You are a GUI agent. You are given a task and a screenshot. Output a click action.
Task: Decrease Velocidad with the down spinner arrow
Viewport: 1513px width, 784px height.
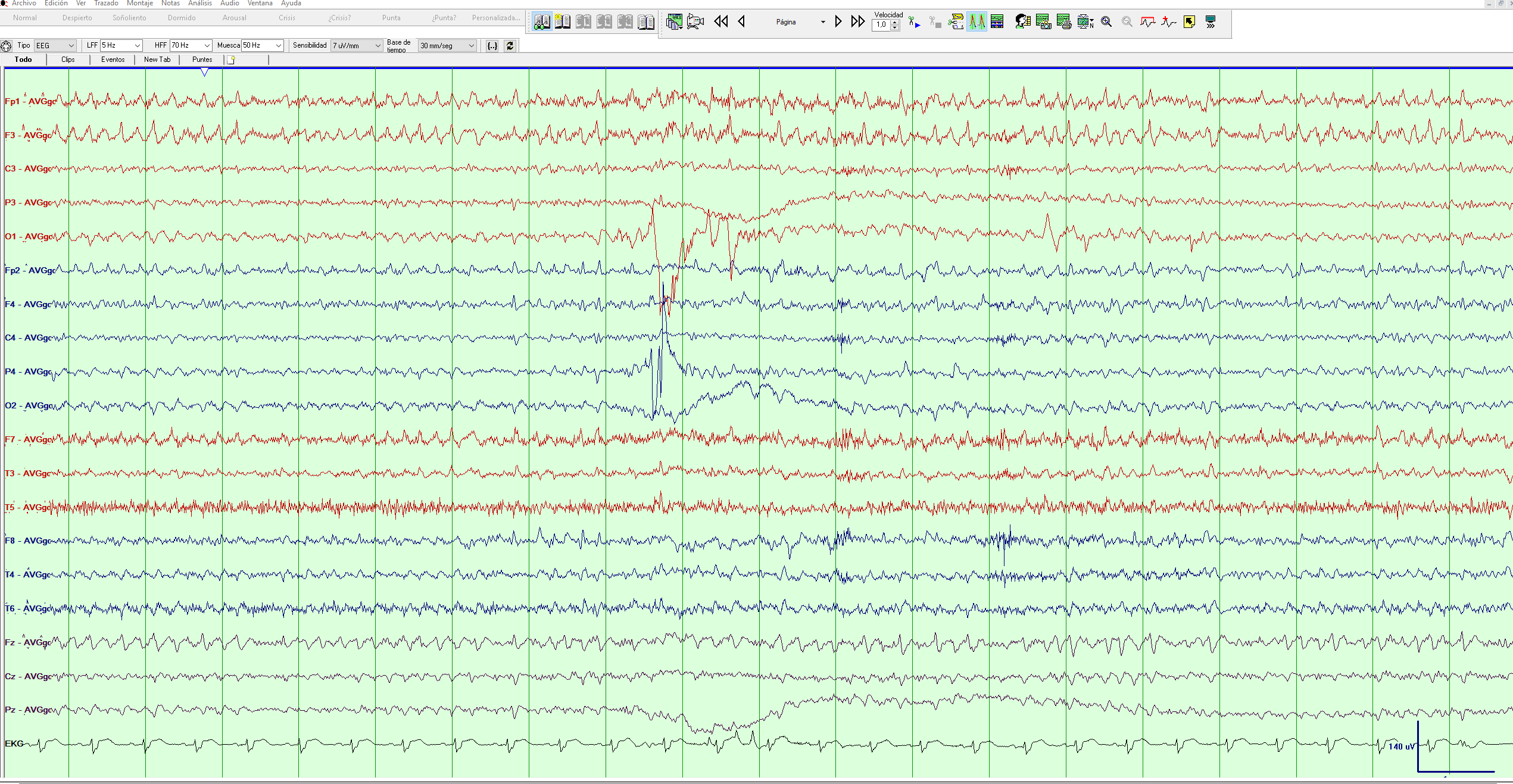[894, 27]
